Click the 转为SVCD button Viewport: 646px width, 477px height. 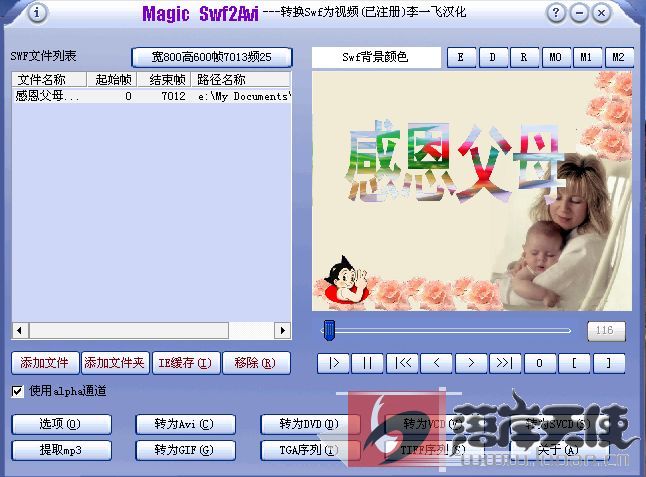559,424
